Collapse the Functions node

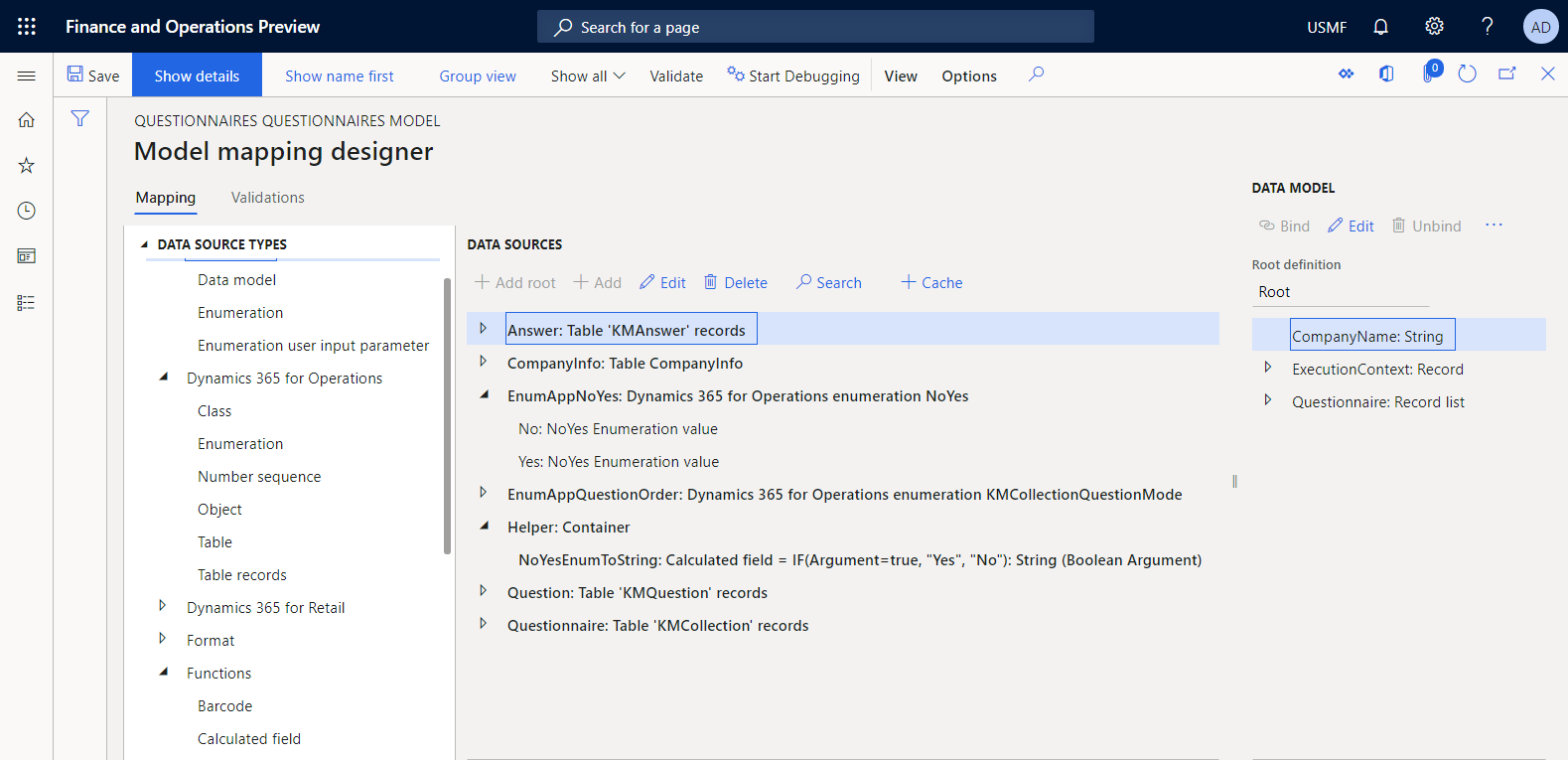pos(164,673)
